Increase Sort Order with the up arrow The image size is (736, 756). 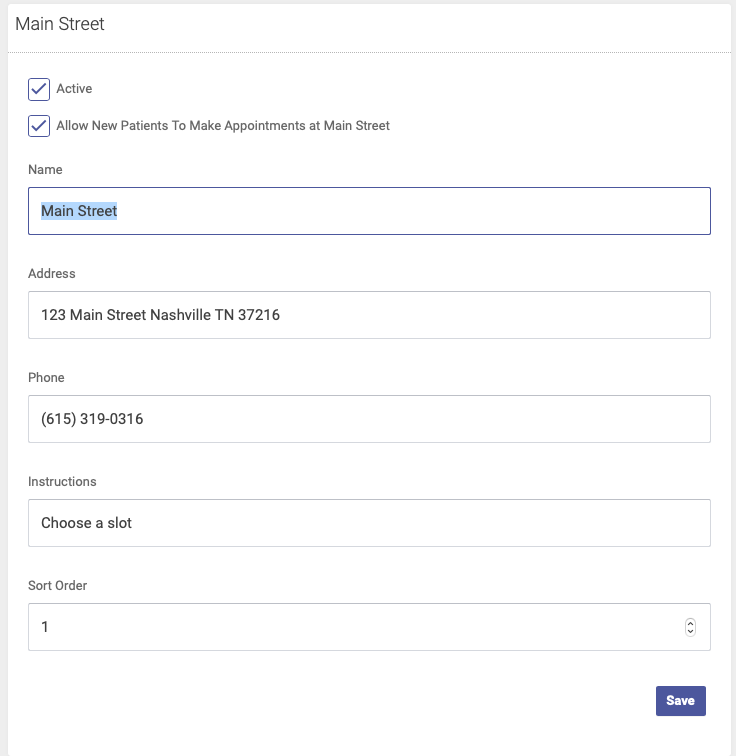click(690, 623)
